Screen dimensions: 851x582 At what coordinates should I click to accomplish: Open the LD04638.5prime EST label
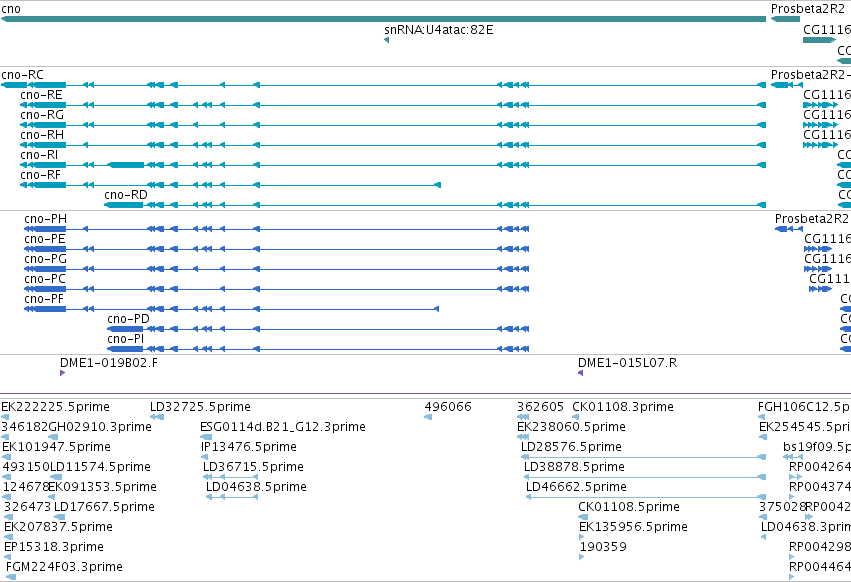point(256,486)
